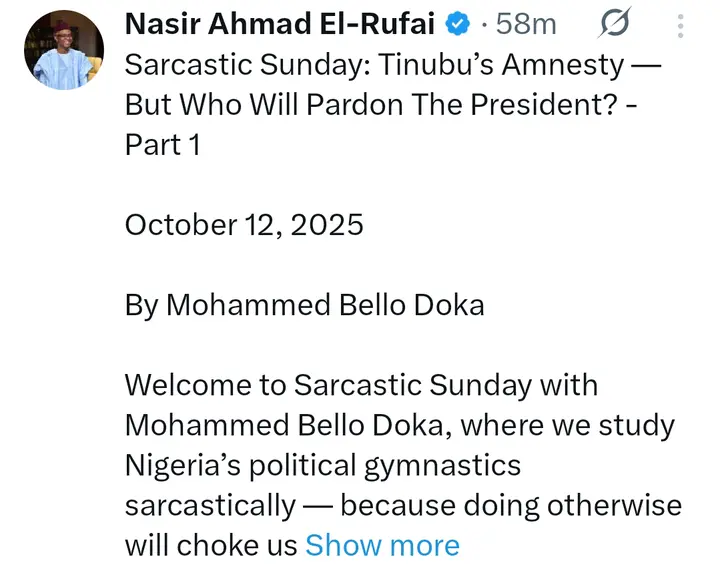The height and width of the screenshot is (581, 720).
Task: Click the date October 12, 2025
Action: click(x=244, y=224)
